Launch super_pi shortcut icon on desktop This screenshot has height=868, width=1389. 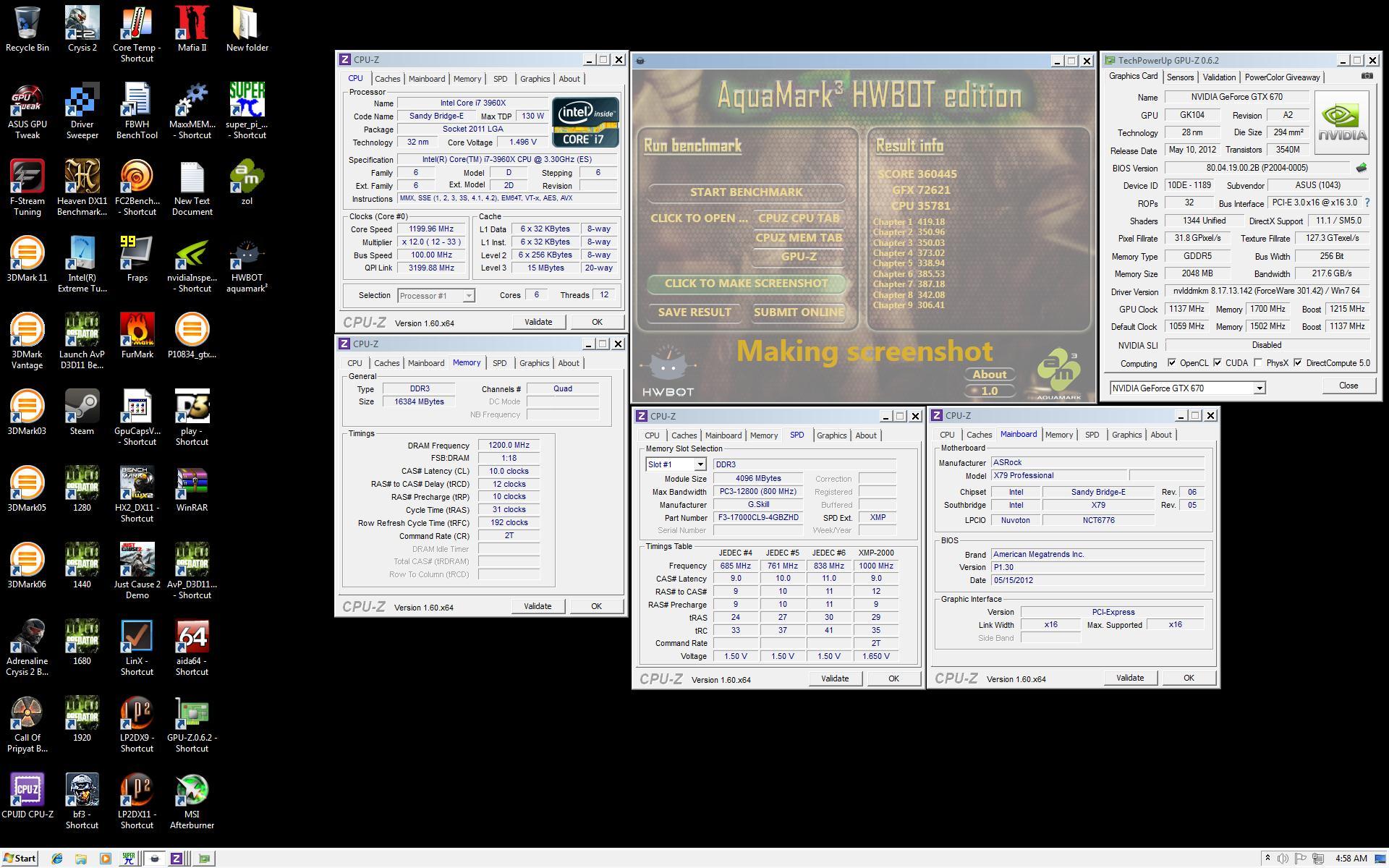(247, 111)
